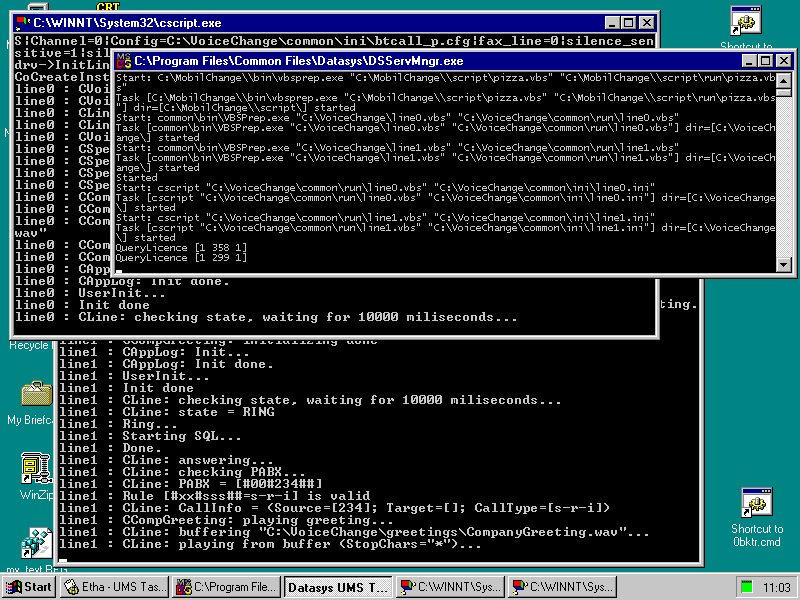Click the C:\WINNT\System32\cscript.exe title bar
The width and height of the screenshot is (800, 600).
point(335,23)
